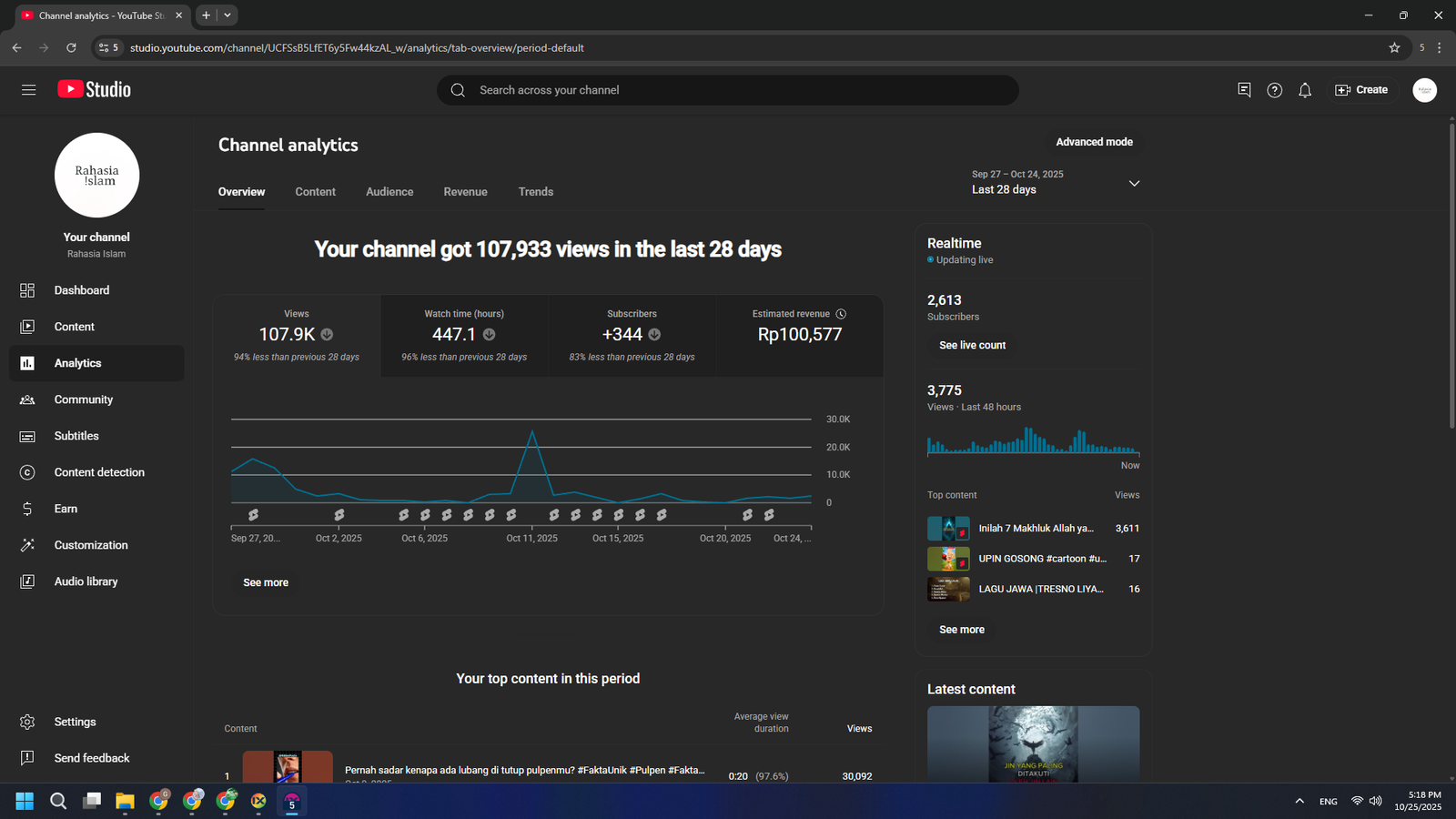Select the Watch time (hours) metric card
Image resolution: width=1456 pixels, height=819 pixels.
tap(464, 335)
